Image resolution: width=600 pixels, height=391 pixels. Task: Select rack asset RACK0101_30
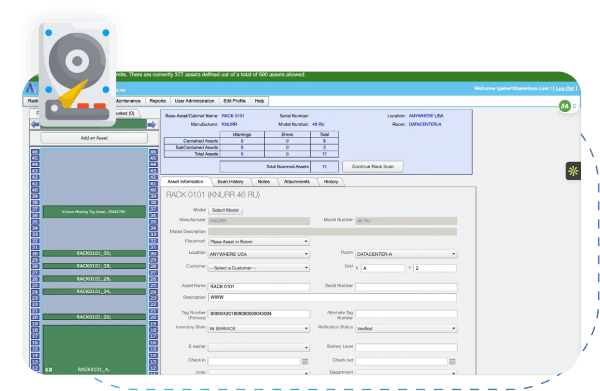pyautogui.click(x=94, y=253)
